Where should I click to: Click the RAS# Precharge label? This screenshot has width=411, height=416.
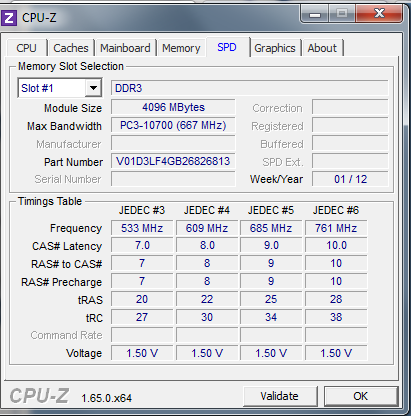click(62, 282)
